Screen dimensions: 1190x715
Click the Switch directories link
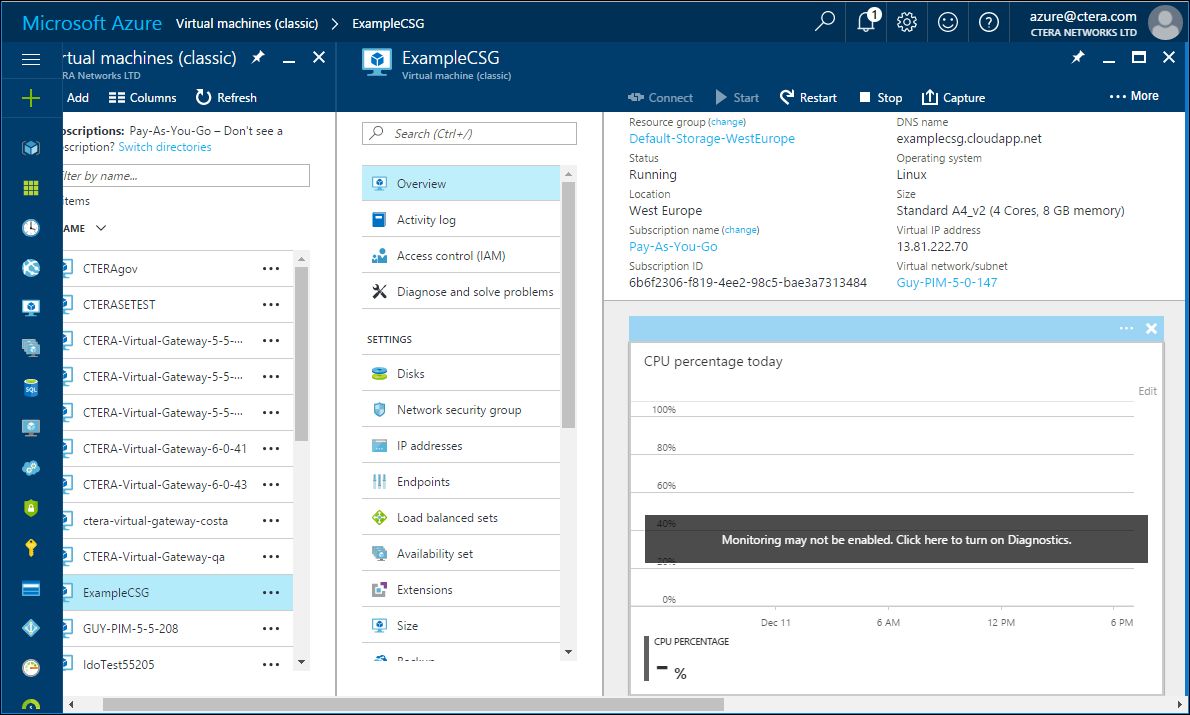(x=165, y=147)
